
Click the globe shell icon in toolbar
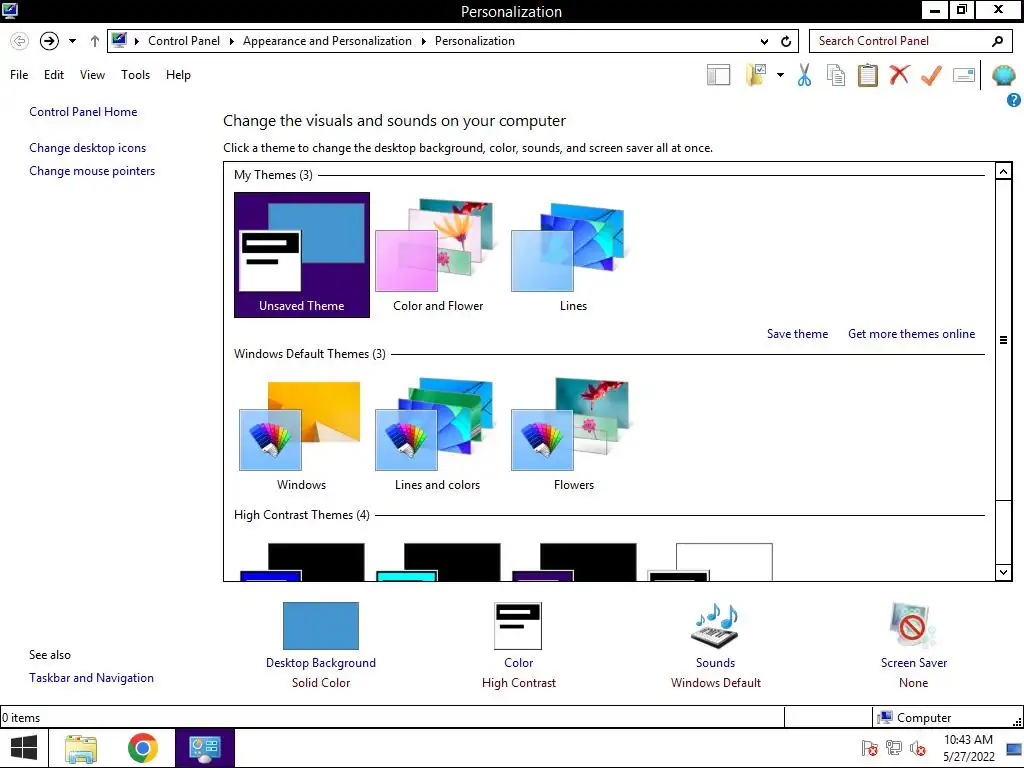[1004, 75]
